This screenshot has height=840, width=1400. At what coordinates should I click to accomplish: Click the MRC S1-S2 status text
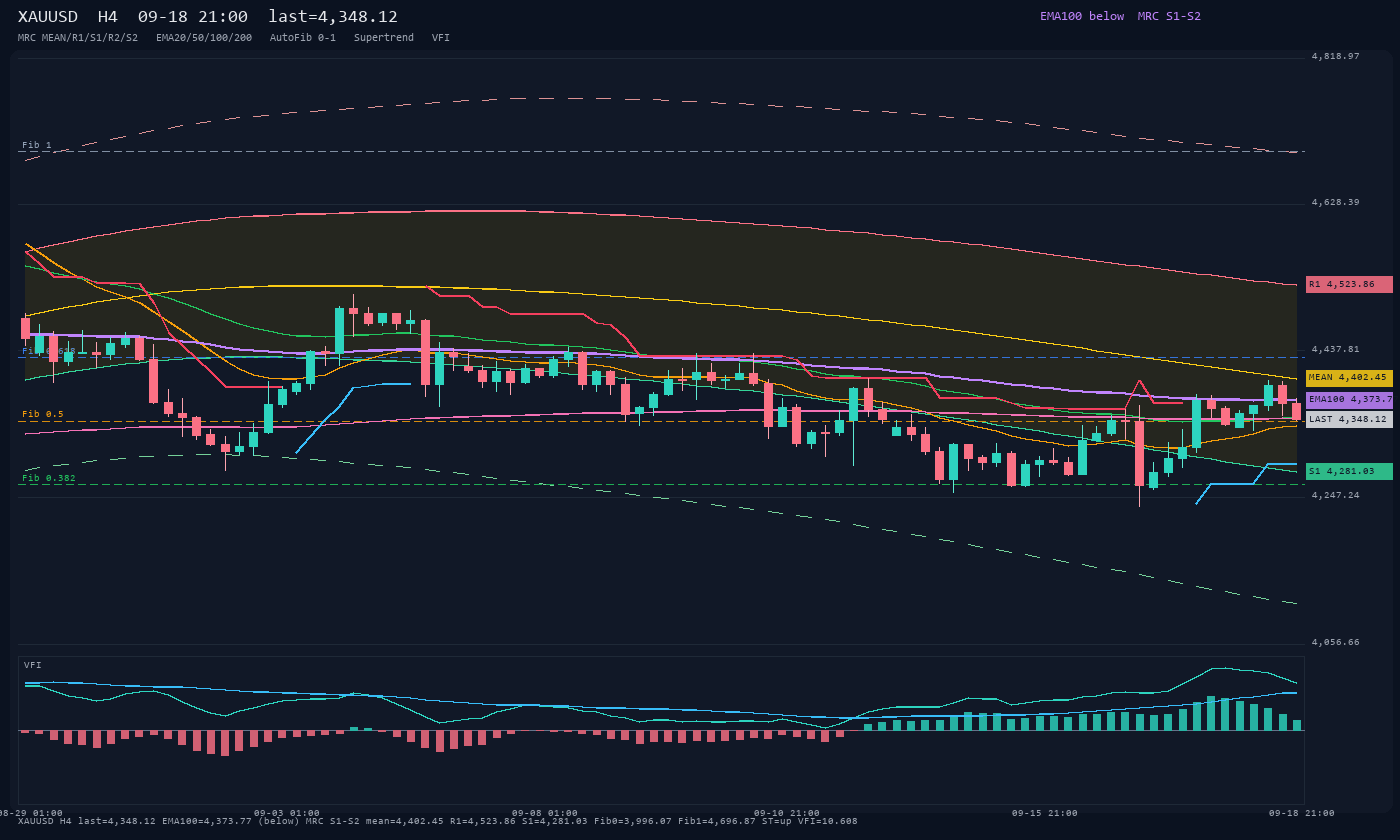click(x=1169, y=16)
